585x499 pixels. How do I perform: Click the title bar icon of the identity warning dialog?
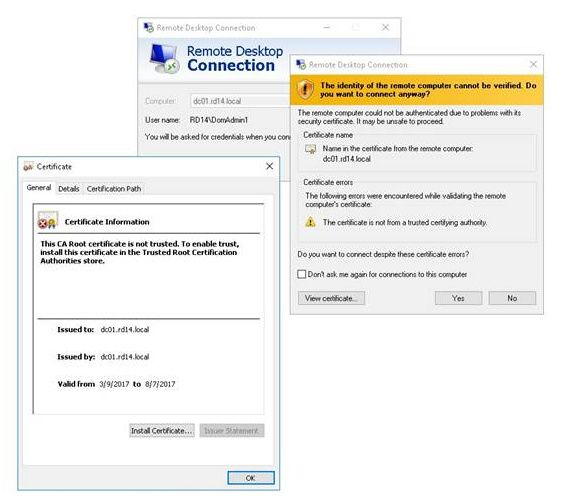click(301, 65)
